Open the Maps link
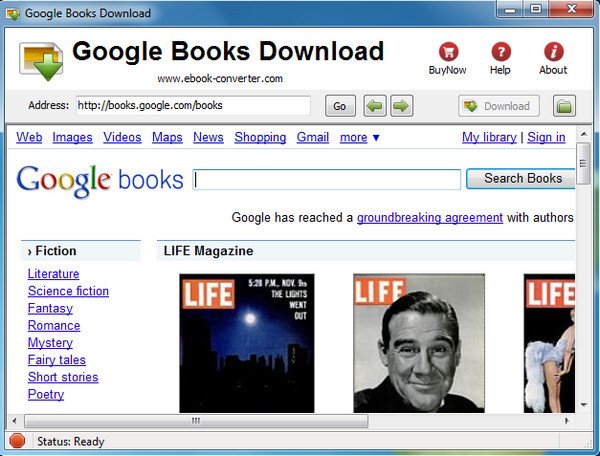Screen dimensions: 600x456 pyautogui.click(x=167, y=137)
